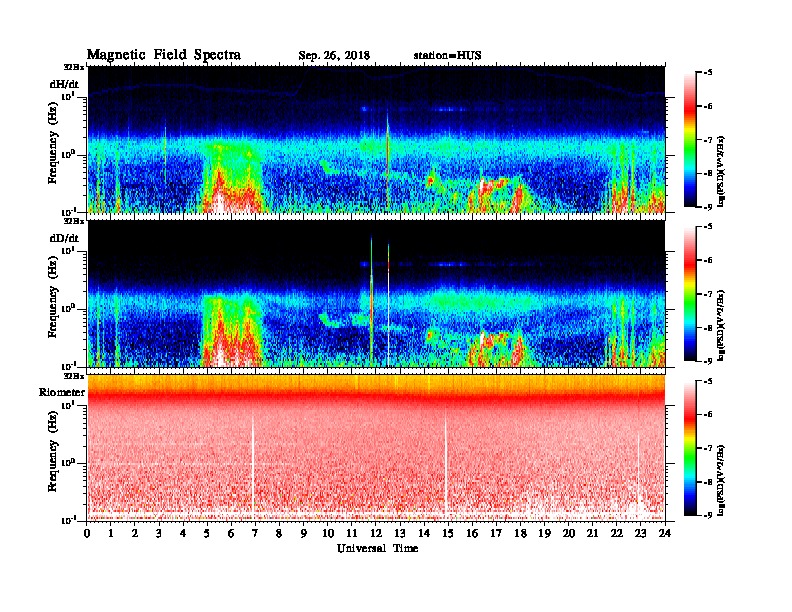Click the vertical spike near 12.5 UT in dH/dt panel
The width and height of the screenshot is (792, 612).
click(x=387, y=162)
